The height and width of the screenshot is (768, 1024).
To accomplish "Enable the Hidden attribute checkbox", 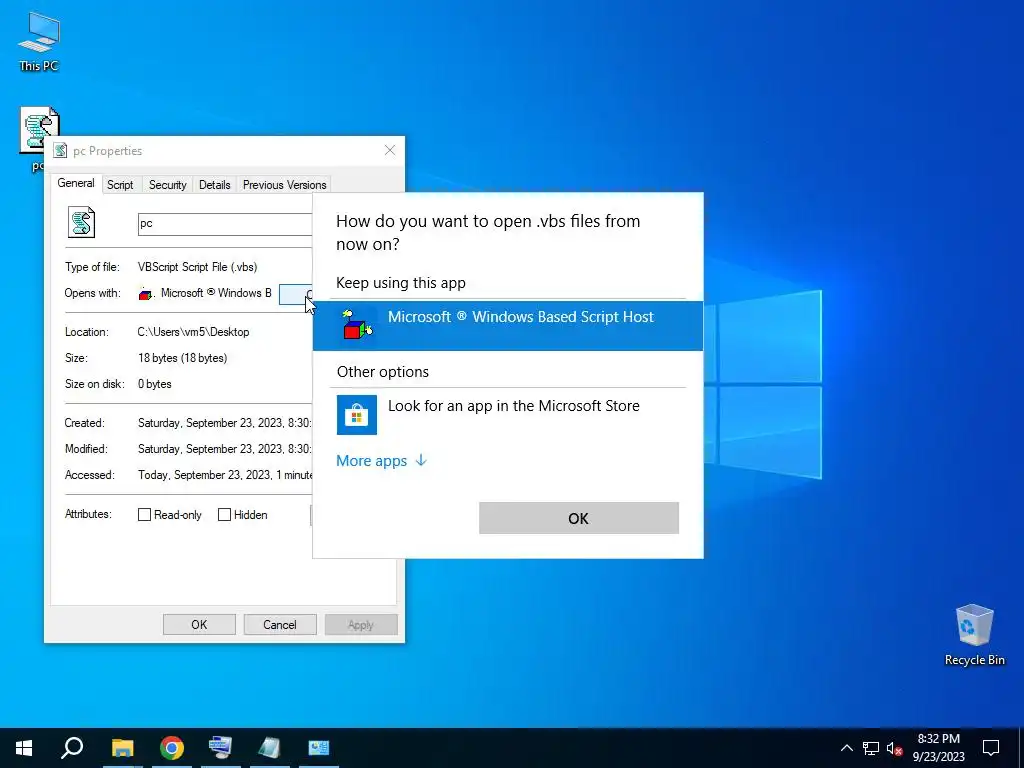I will (224, 515).
